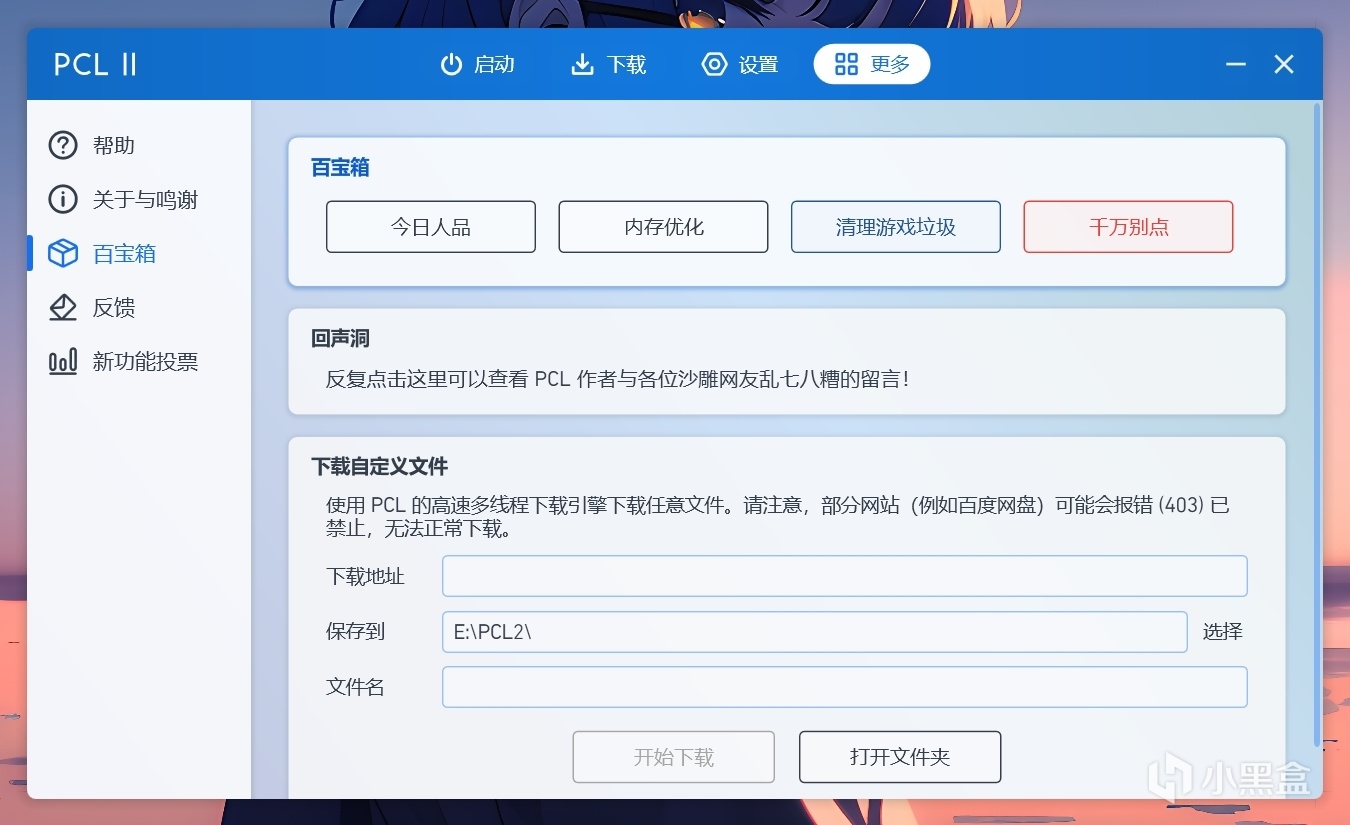Switch to the 启动 tab
Viewport: 1350px width, 825px height.
pyautogui.click(x=478, y=65)
